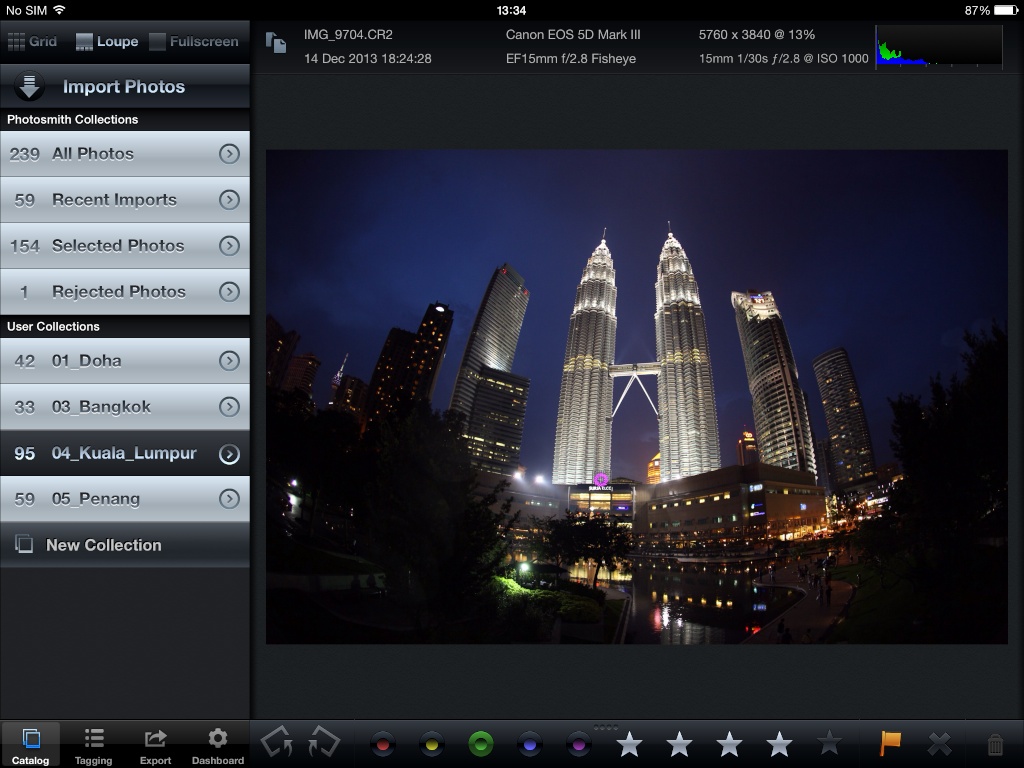Tap the 13:34 clock
This screenshot has width=1024, height=768.
[x=511, y=10]
